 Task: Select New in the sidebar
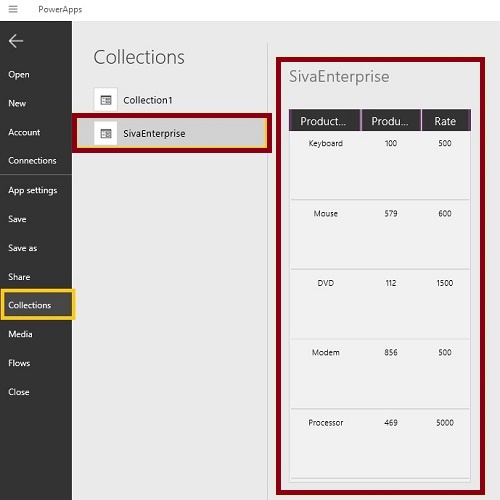point(17,103)
